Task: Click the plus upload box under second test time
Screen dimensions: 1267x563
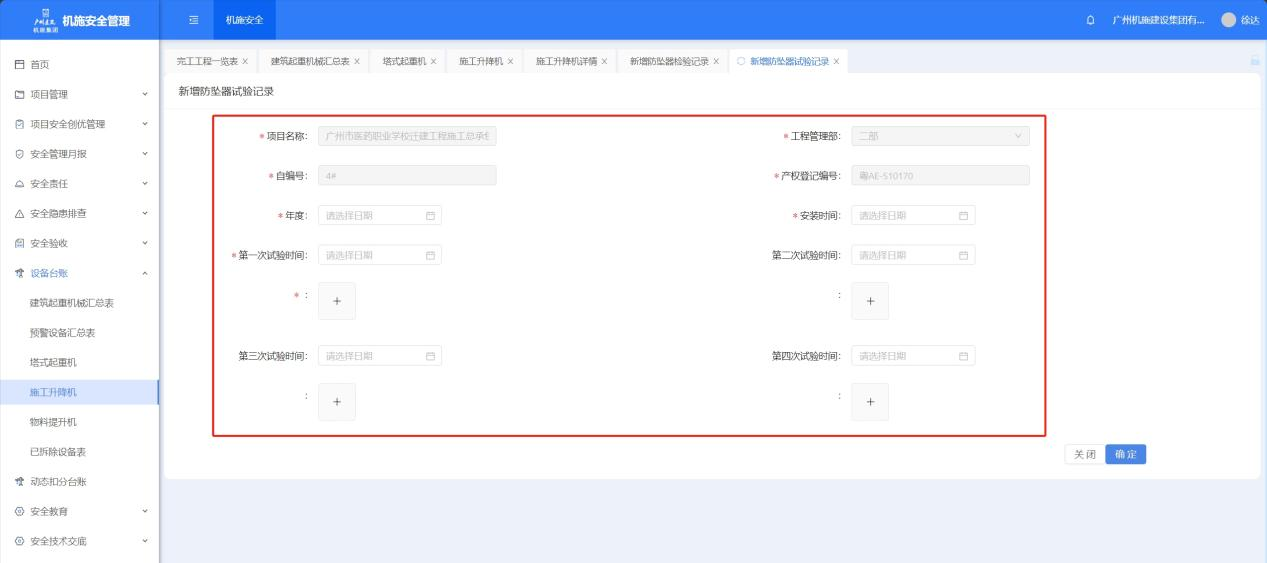Action: (x=869, y=301)
